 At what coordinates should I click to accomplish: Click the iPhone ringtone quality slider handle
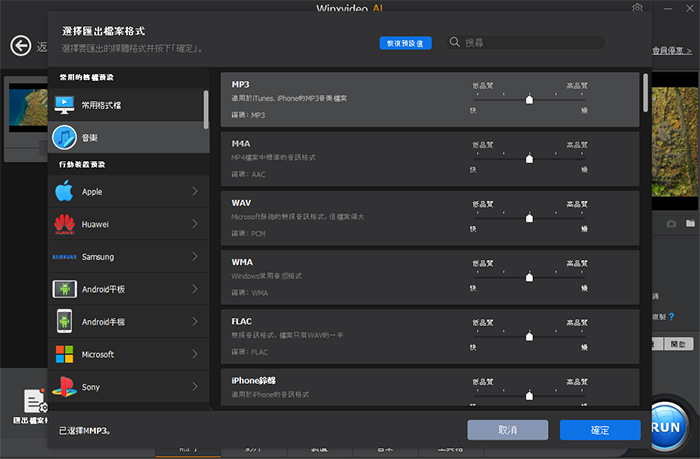coord(529,395)
